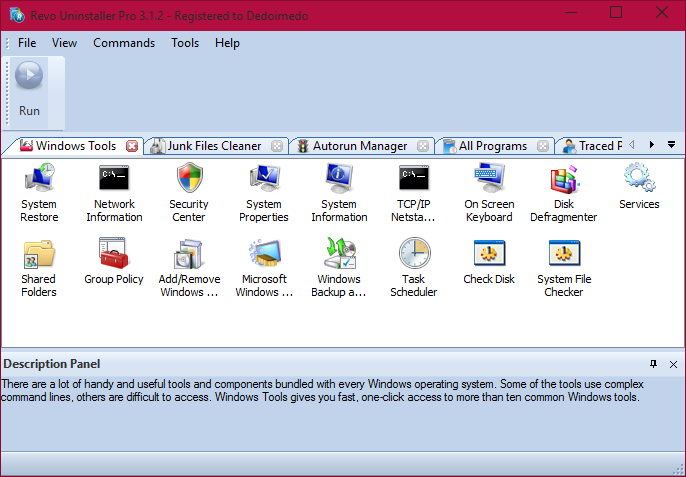Open the System Restore tool

(x=39, y=193)
